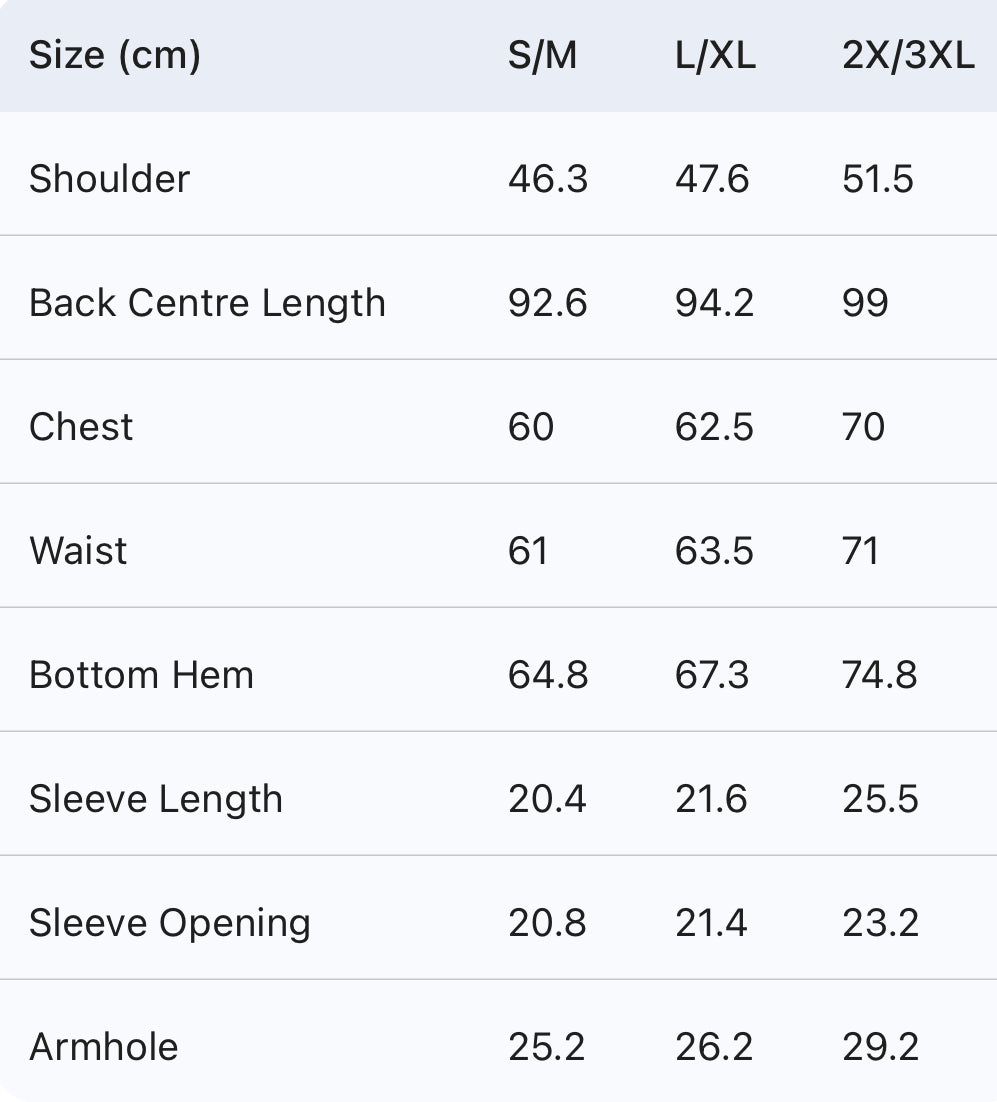Click the Sleeve Length row label
This screenshot has width=997, height=1102.
pyautogui.click(x=156, y=799)
